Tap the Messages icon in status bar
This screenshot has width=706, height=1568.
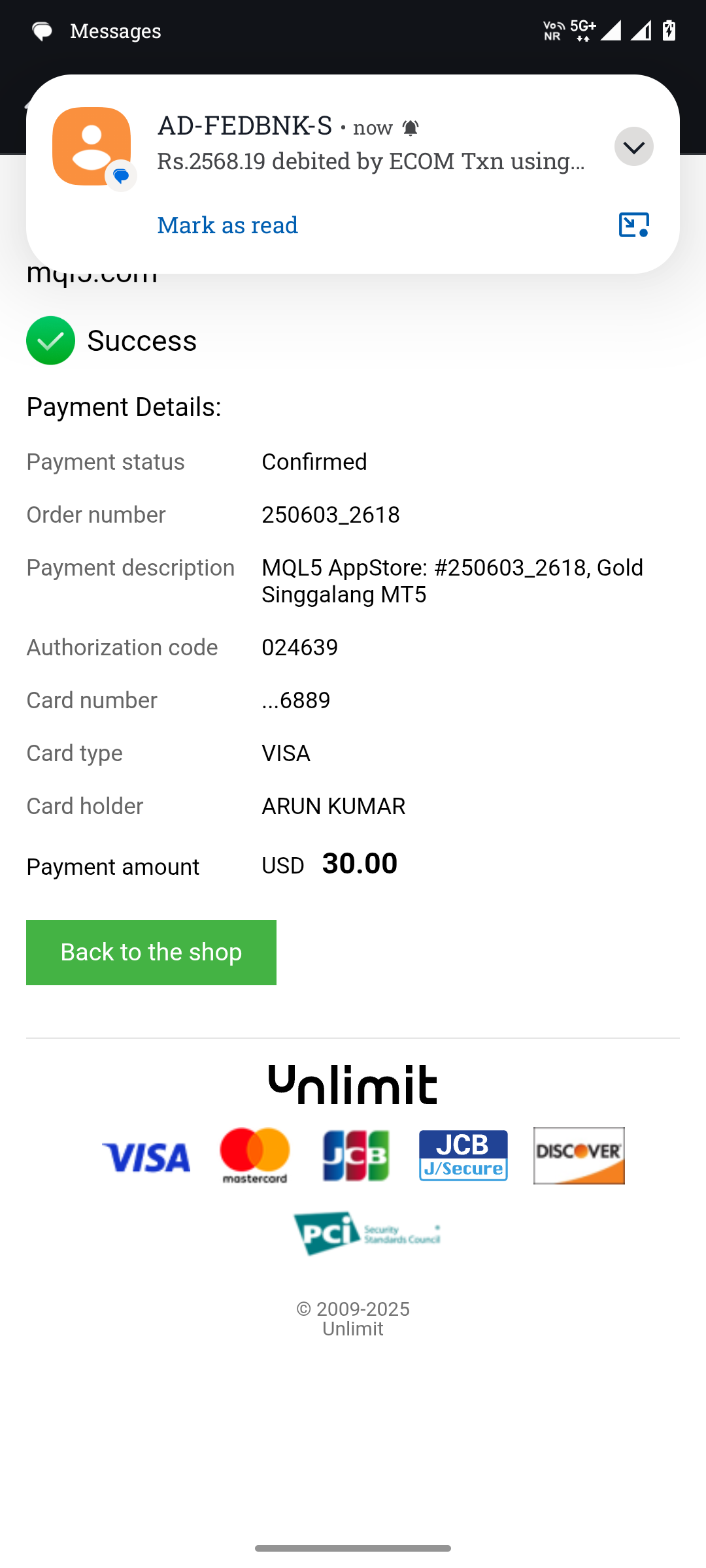pyautogui.click(x=42, y=31)
